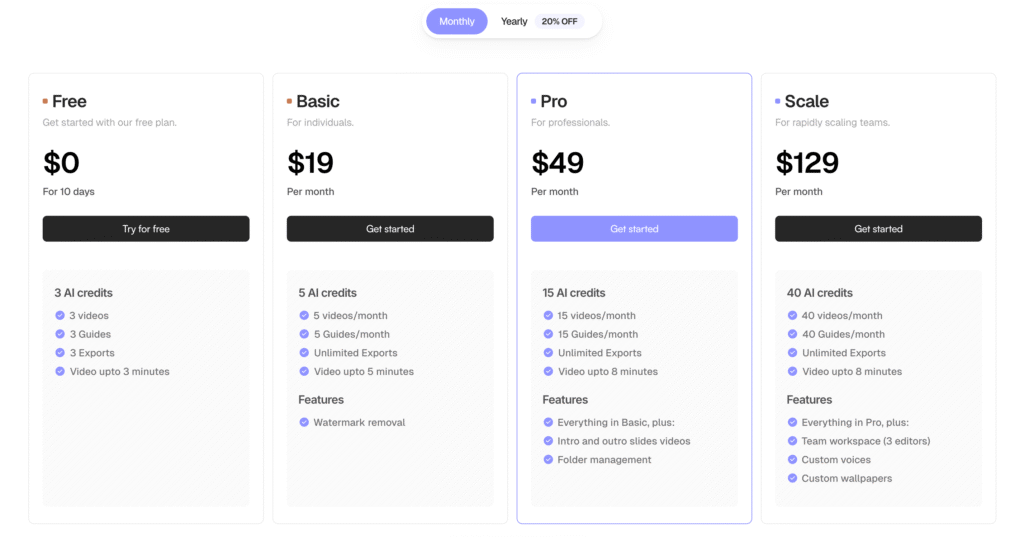Click checkmark icon beside 3 Exports
Viewport: 1024px width, 537px height.
click(60, 352)
